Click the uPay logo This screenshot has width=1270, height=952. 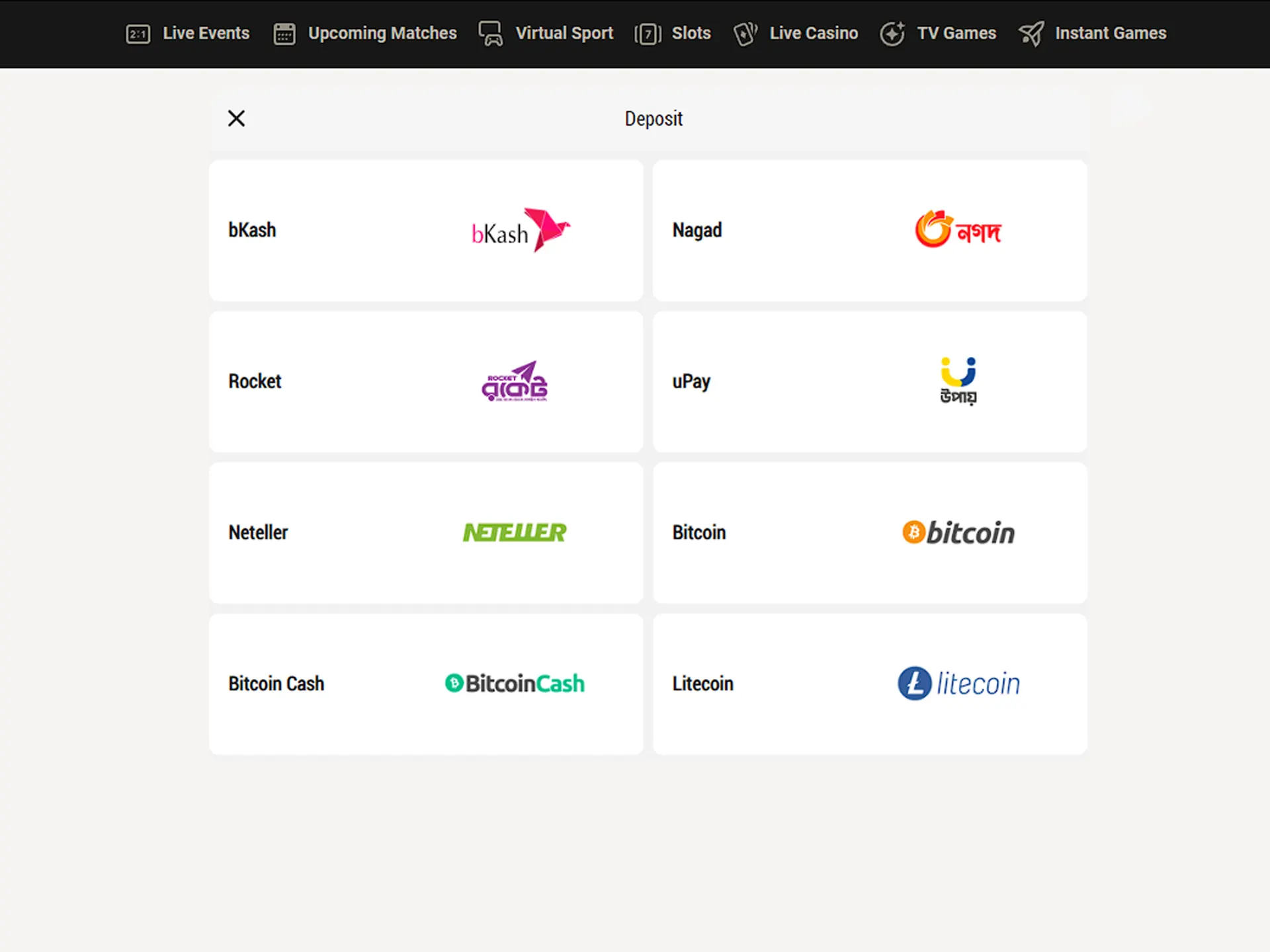pyautogui.click(x=958, y=381)
